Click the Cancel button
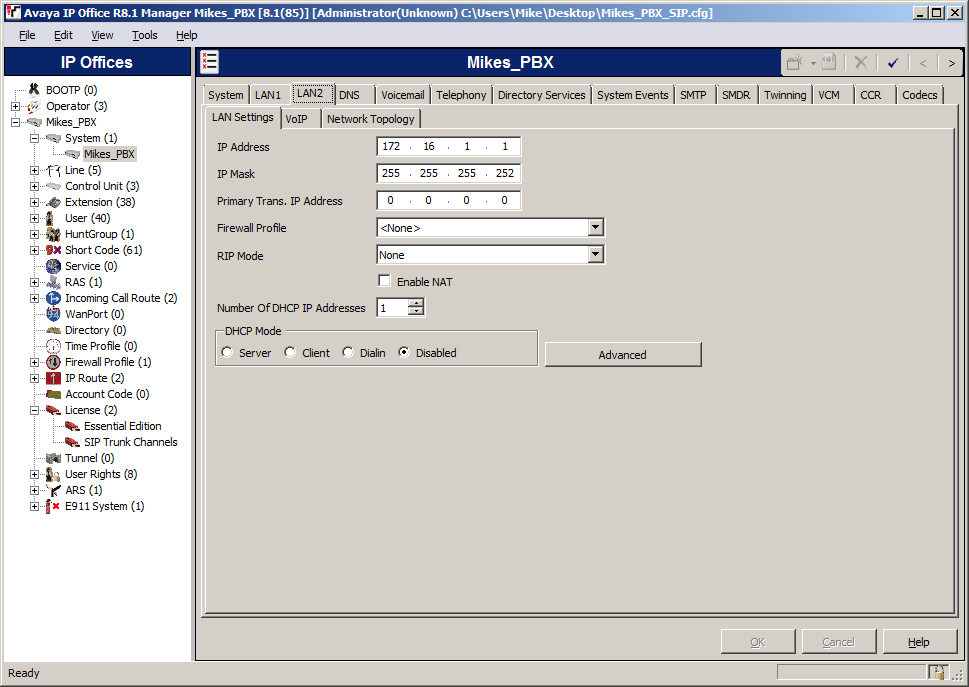969x687 pixels. (839, 642)
